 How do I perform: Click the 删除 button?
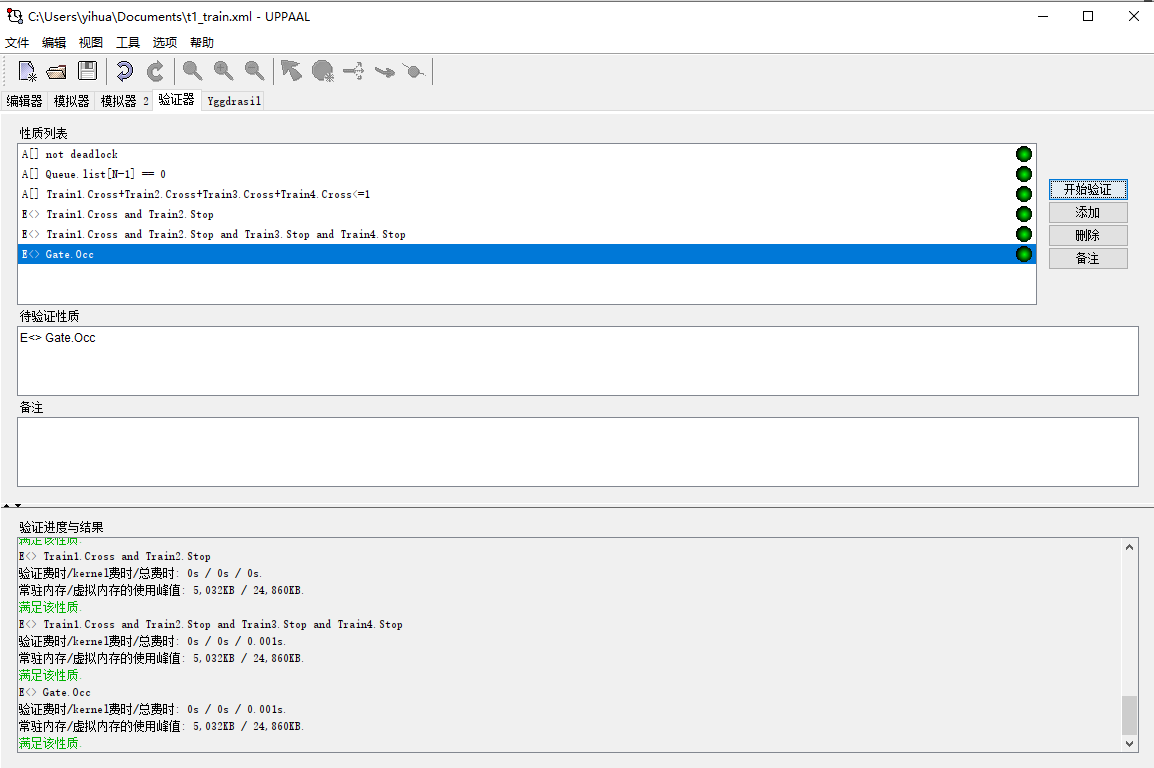1088,235
